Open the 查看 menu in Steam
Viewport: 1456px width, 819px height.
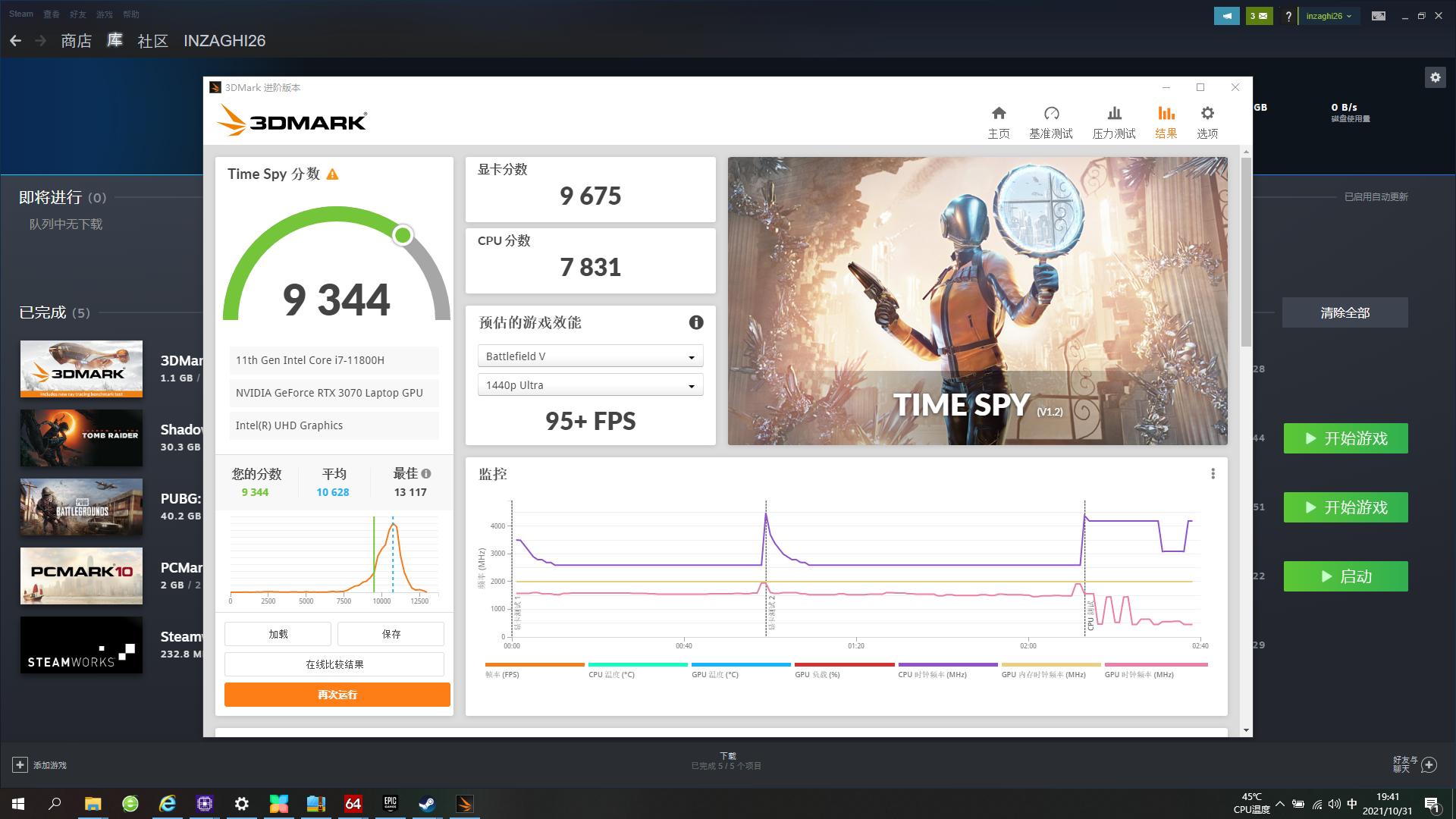tap(50, 14)
